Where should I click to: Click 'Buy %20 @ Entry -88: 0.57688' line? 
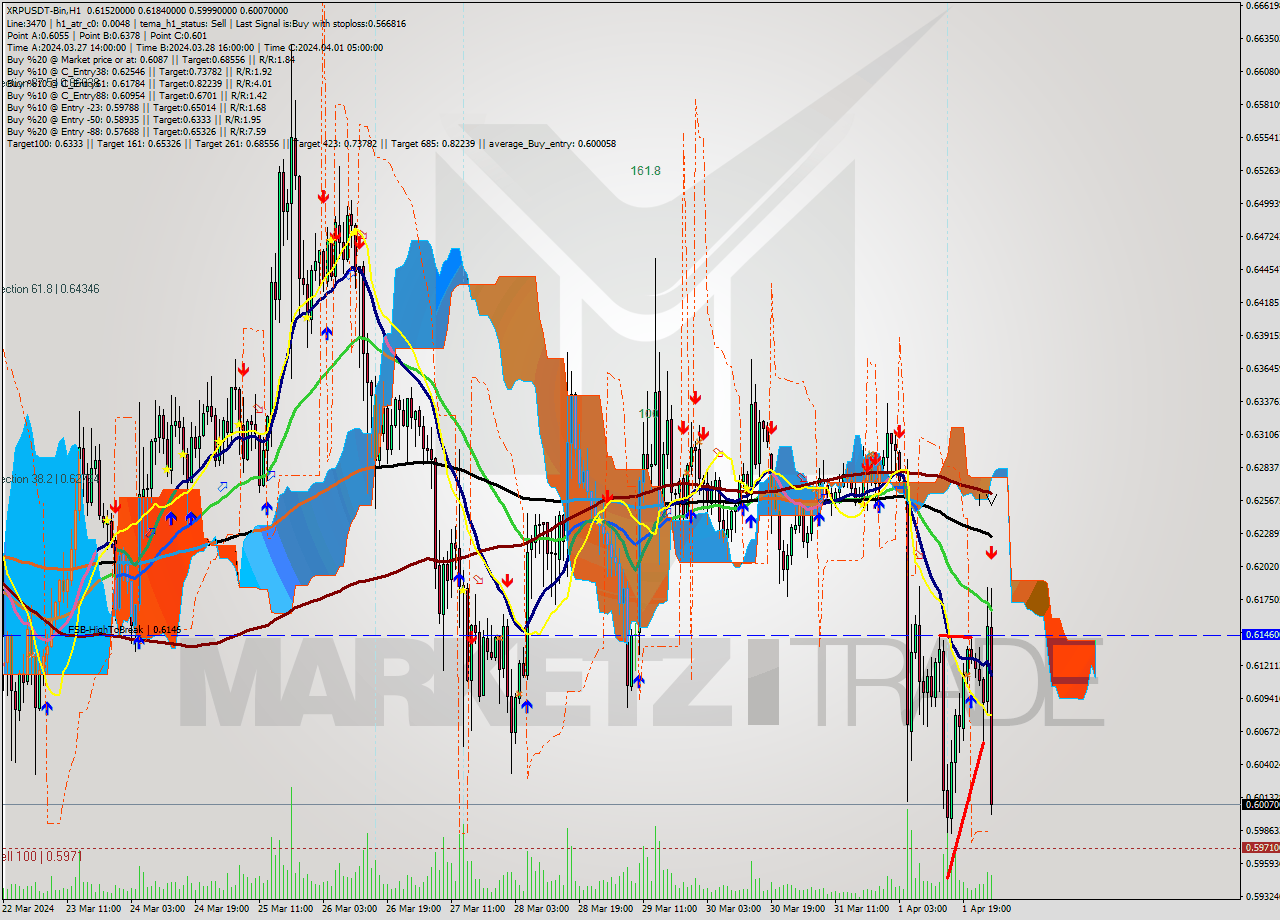coord(136,131)
